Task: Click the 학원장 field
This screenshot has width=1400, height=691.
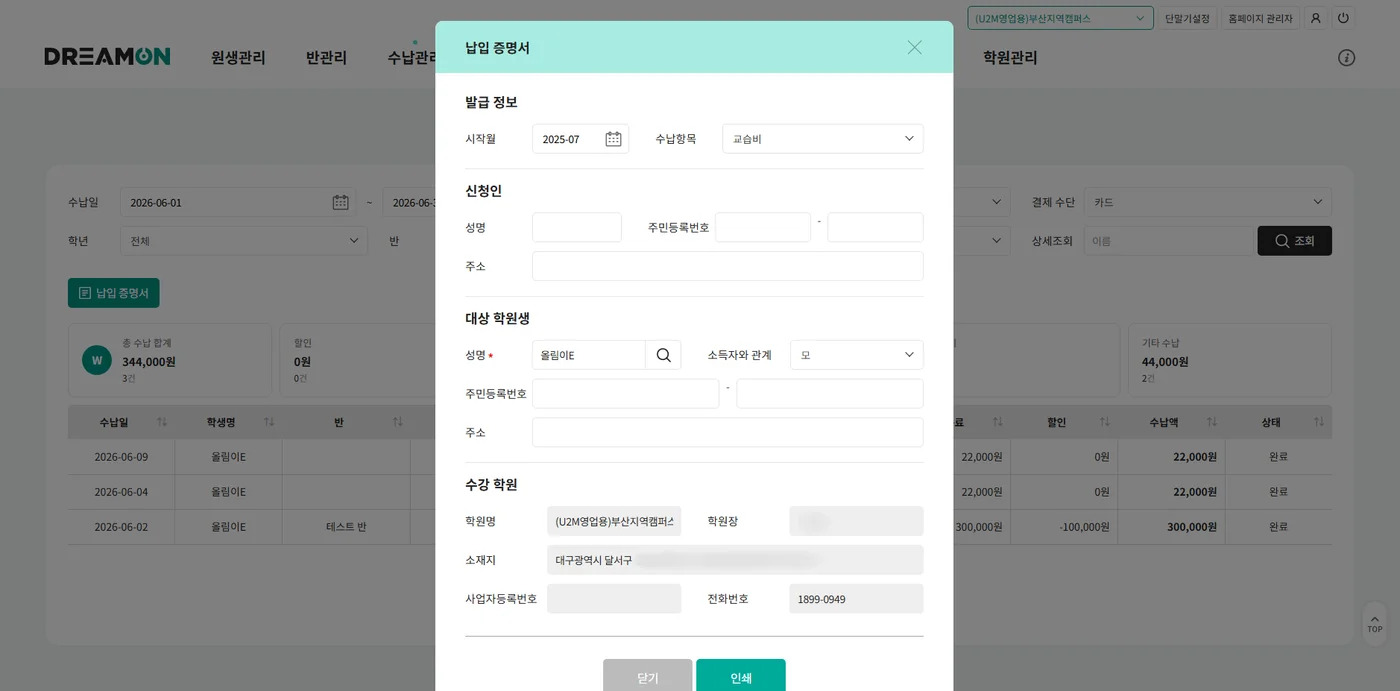Action: [x=857, y=521]
